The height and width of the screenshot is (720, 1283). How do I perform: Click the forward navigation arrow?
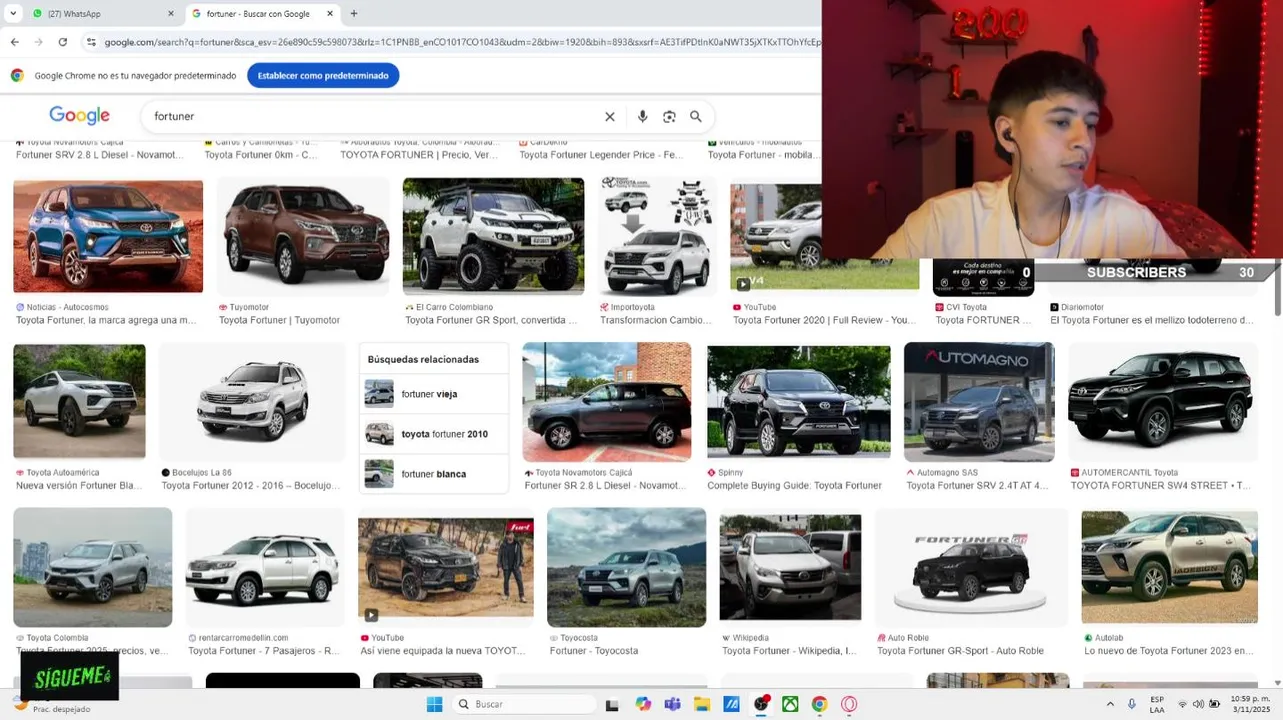pos(38,42)
